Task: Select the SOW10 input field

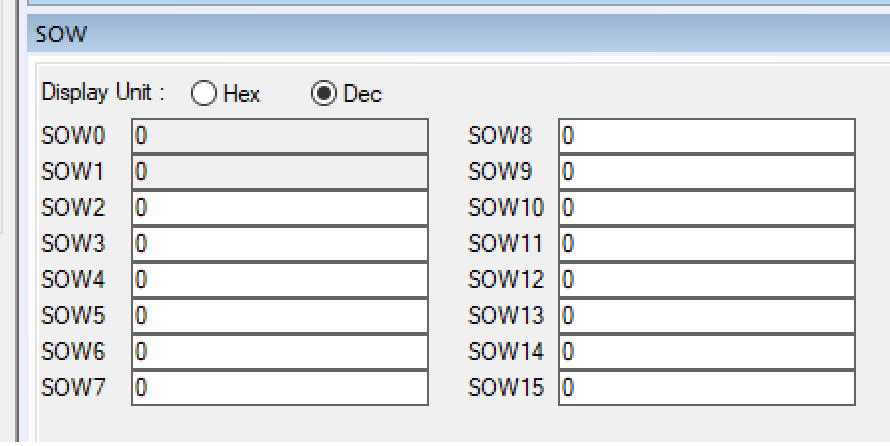Action: click(x=706, y=208)
